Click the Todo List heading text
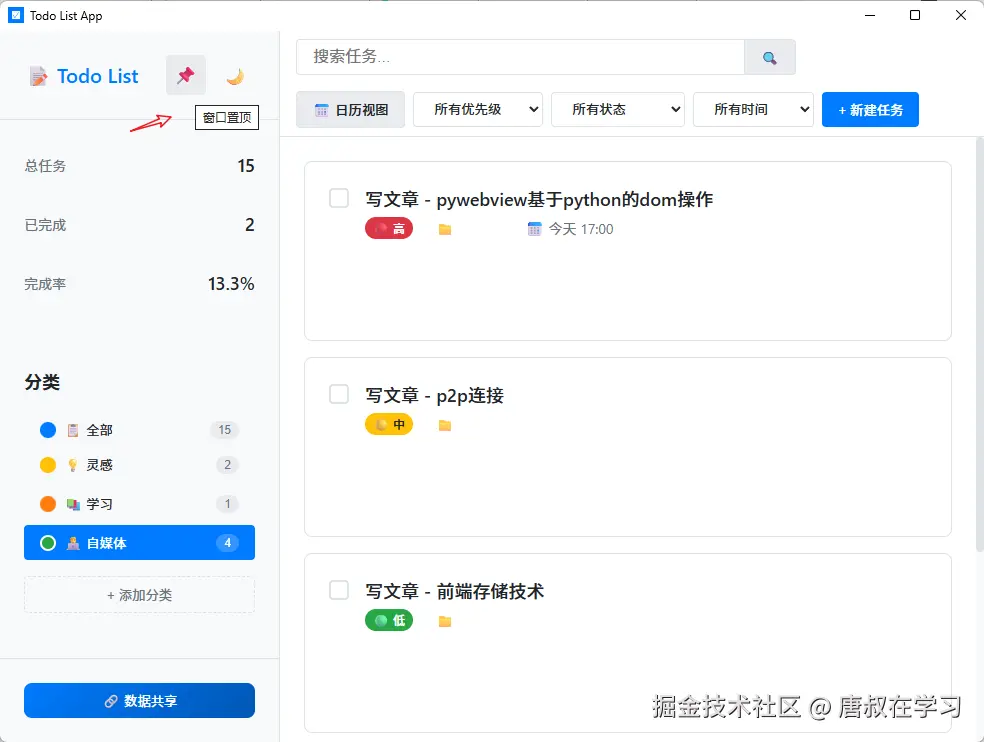The height and width of the screenshot is (742, 984). (x=97, y=76)
